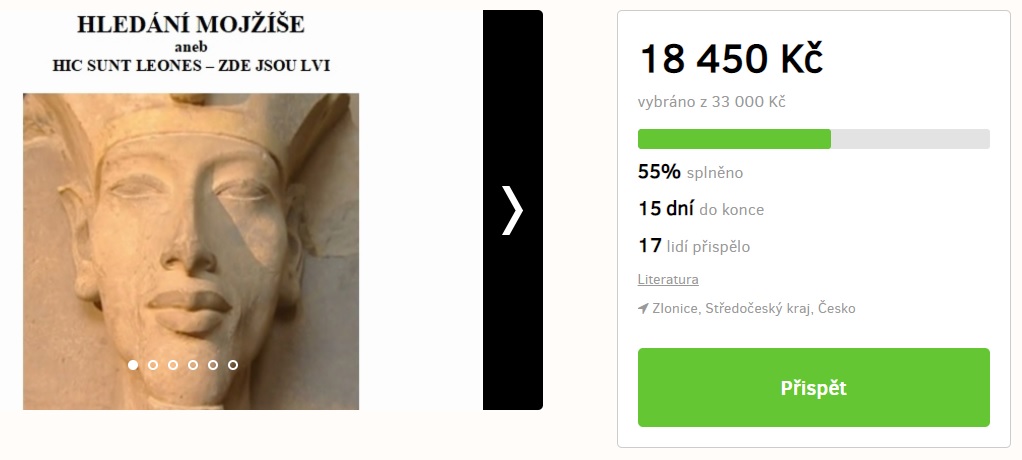Advance carousel with the right chevron arrow

(x=512, y=210)
